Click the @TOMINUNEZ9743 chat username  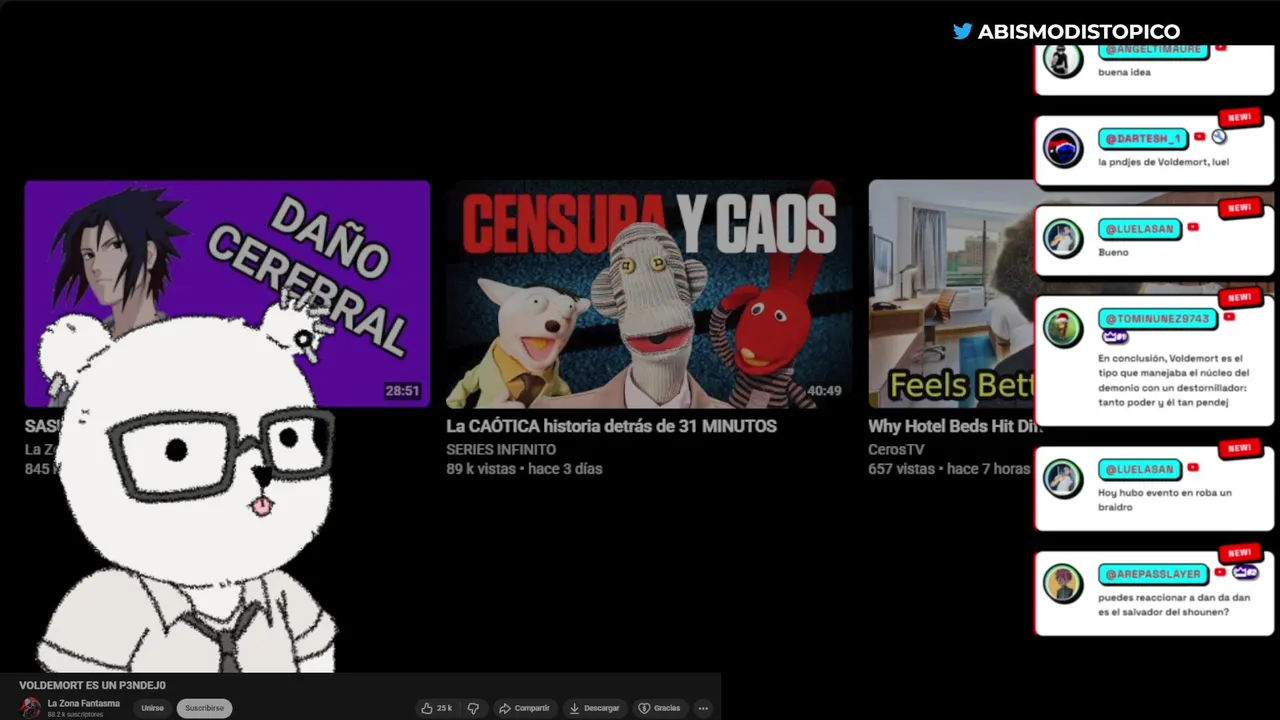(x=1157, y=319)
